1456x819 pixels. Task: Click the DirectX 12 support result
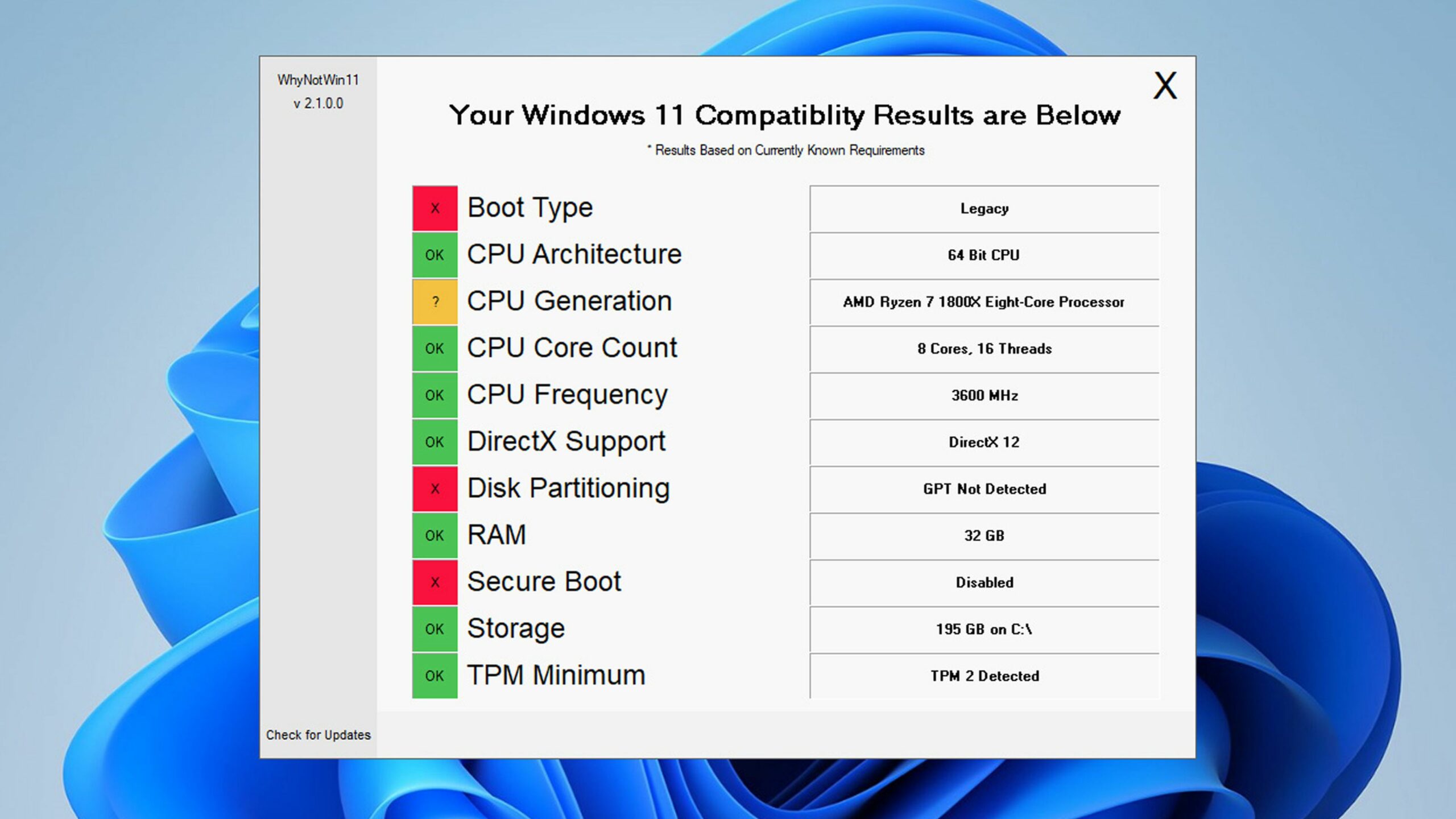pyautogui.click(x=983, y=441)
